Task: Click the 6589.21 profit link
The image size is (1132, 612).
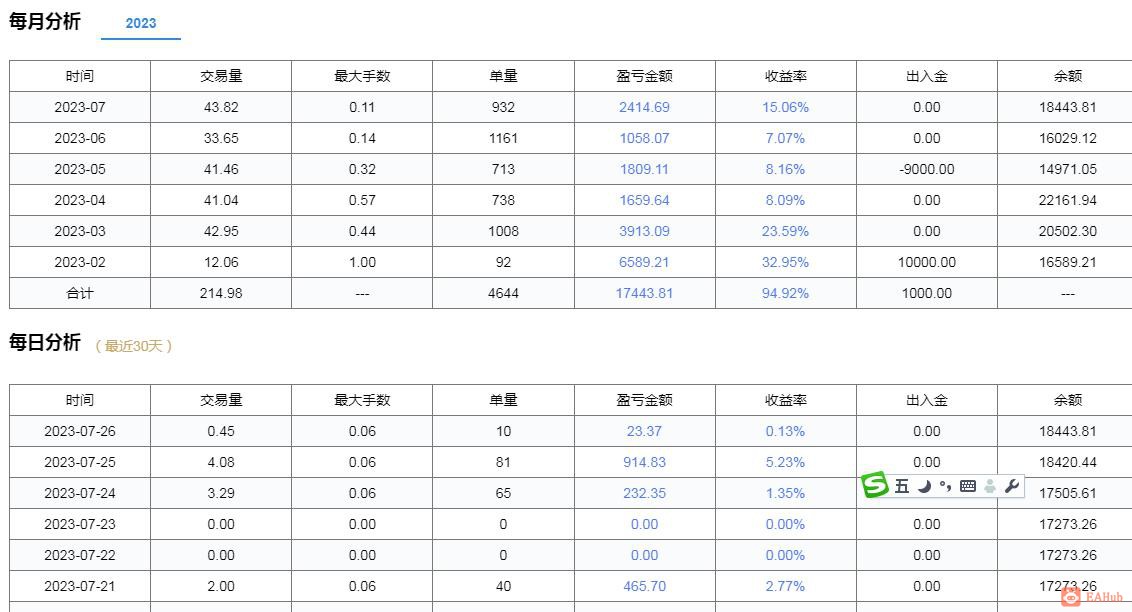Action: coord(643,262)
